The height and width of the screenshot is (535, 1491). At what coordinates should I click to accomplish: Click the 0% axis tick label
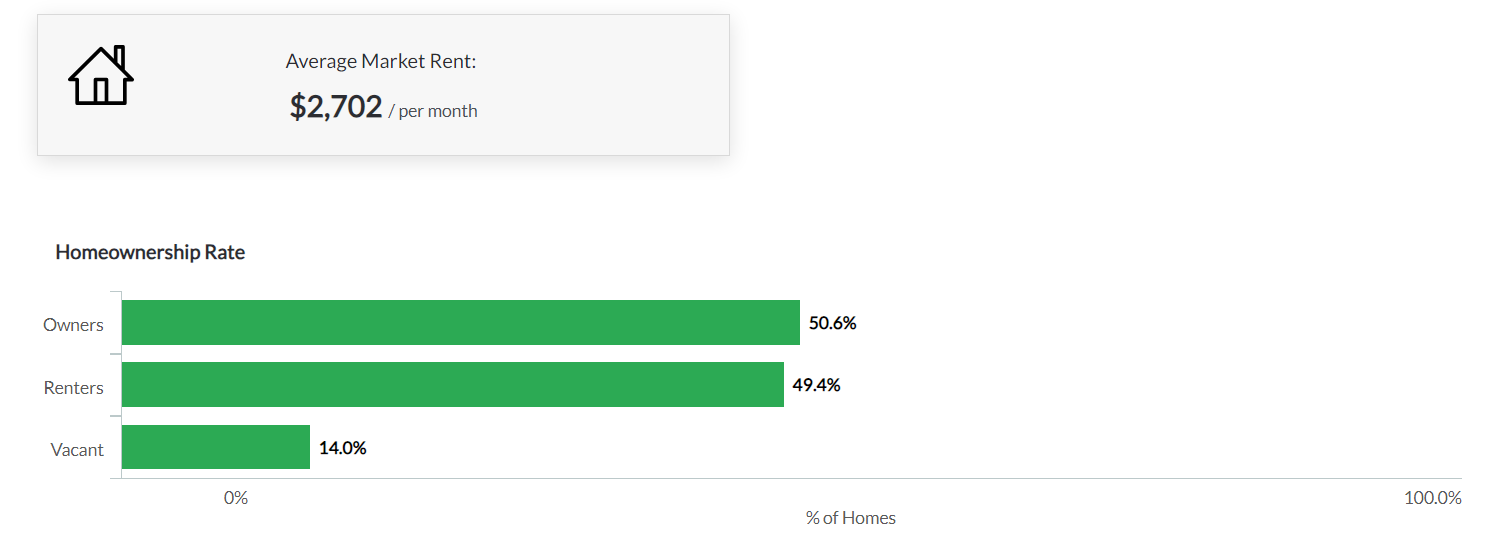(235, 497)
